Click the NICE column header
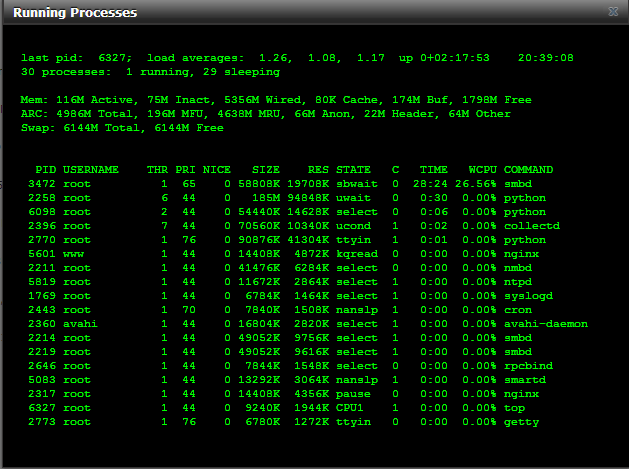 point(217,170)
